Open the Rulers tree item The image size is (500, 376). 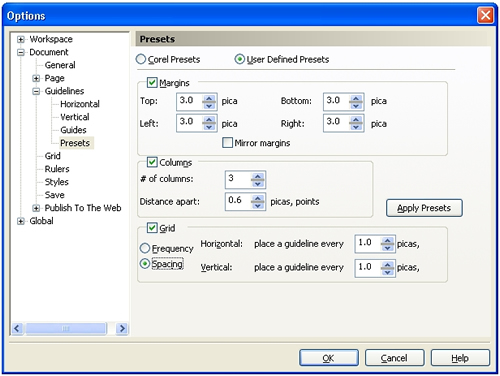[57, 169]
